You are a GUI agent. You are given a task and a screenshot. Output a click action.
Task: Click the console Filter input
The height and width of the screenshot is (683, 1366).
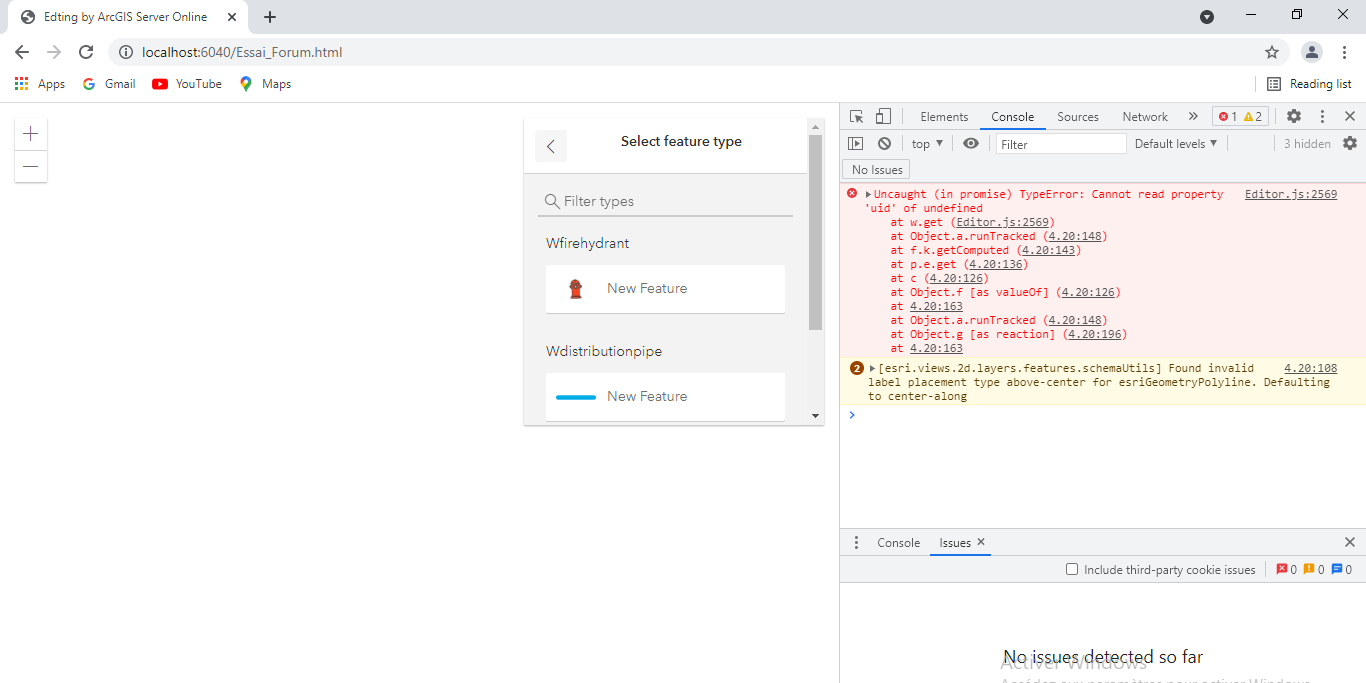tap(1061, 144)
